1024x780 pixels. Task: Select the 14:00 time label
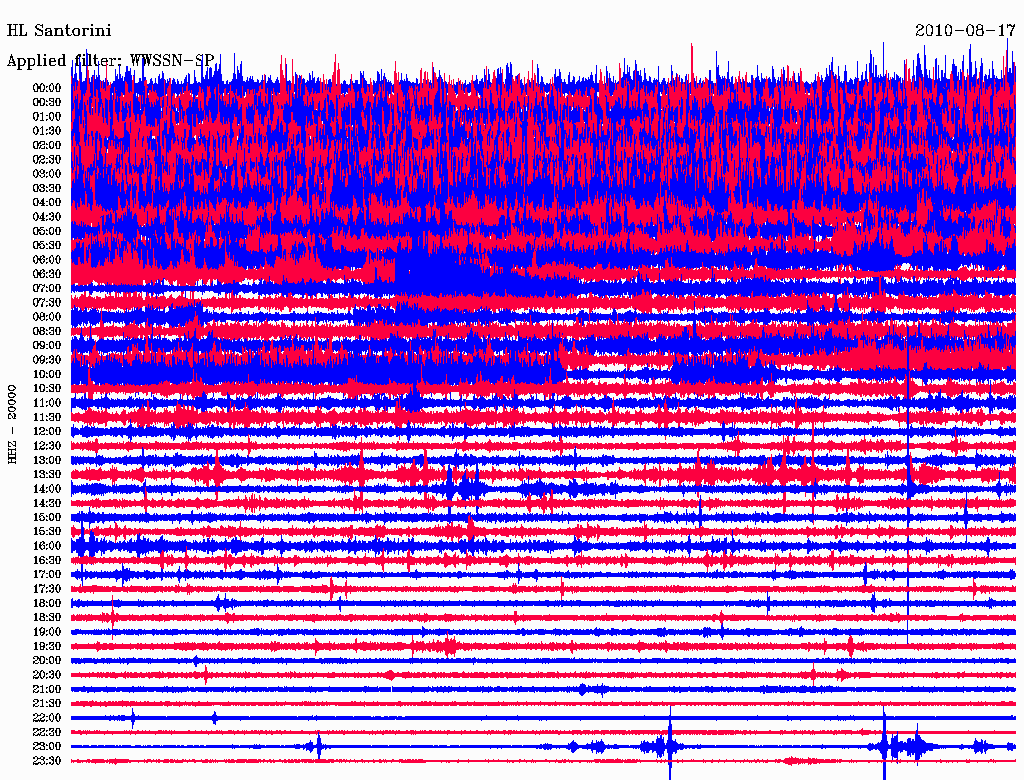click(47, 489)
